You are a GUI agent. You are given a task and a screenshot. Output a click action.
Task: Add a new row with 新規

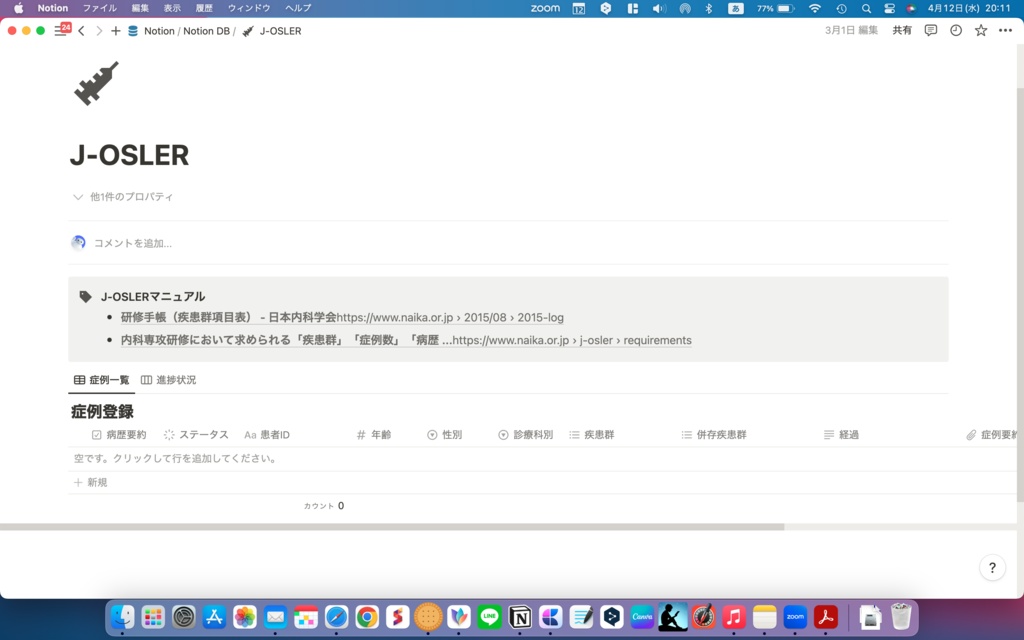(x=91, y=483)
